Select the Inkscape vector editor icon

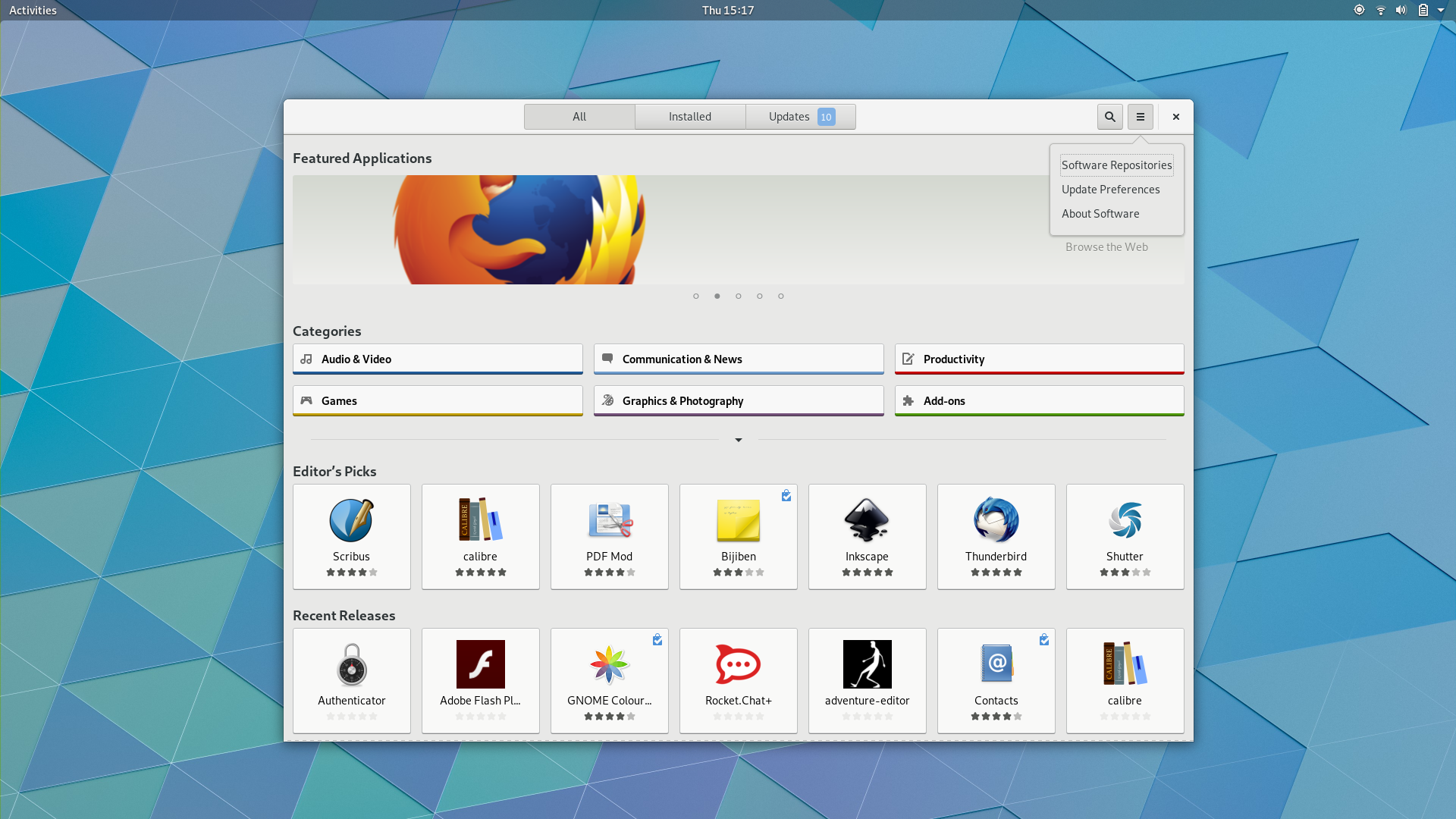tap(867, 520)
